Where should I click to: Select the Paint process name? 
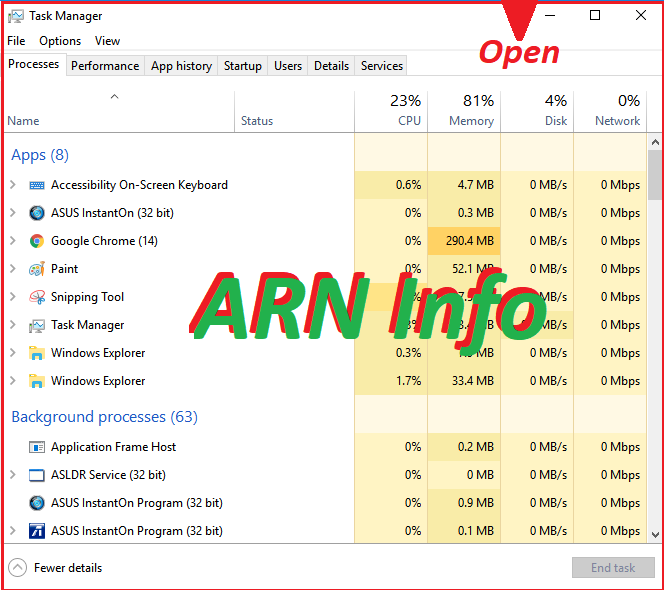[x=64, y=269]
